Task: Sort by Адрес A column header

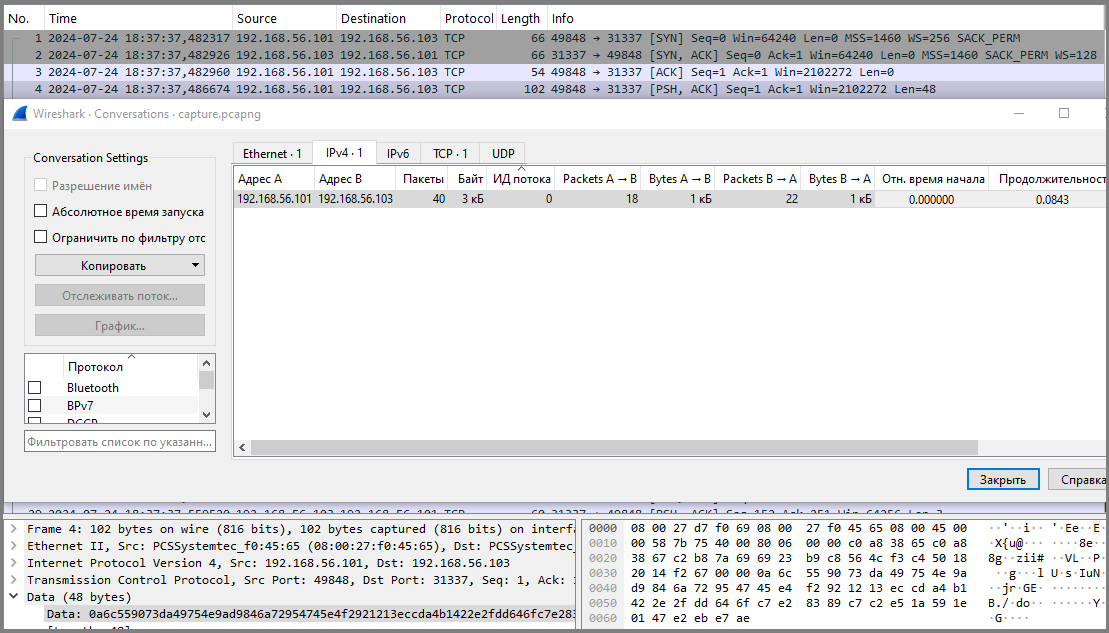Action: point(274,179)
